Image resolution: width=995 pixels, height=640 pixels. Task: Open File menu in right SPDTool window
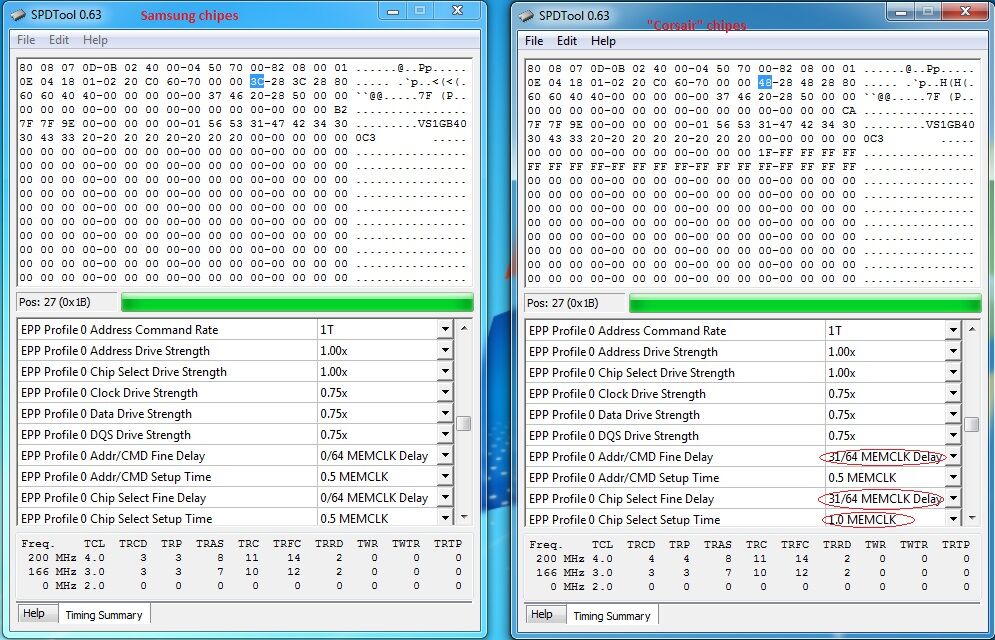[x=534, y=41]
